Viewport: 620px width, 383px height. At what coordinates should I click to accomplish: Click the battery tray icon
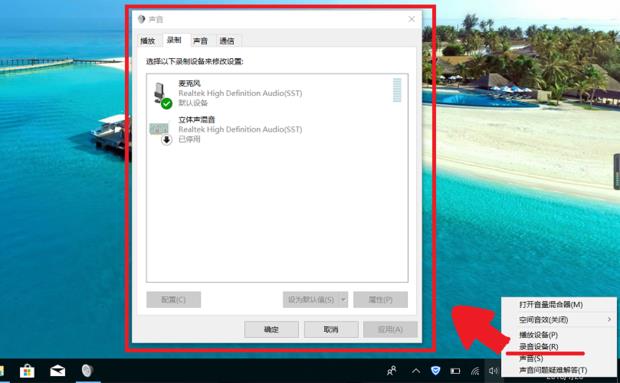[455, 371]
